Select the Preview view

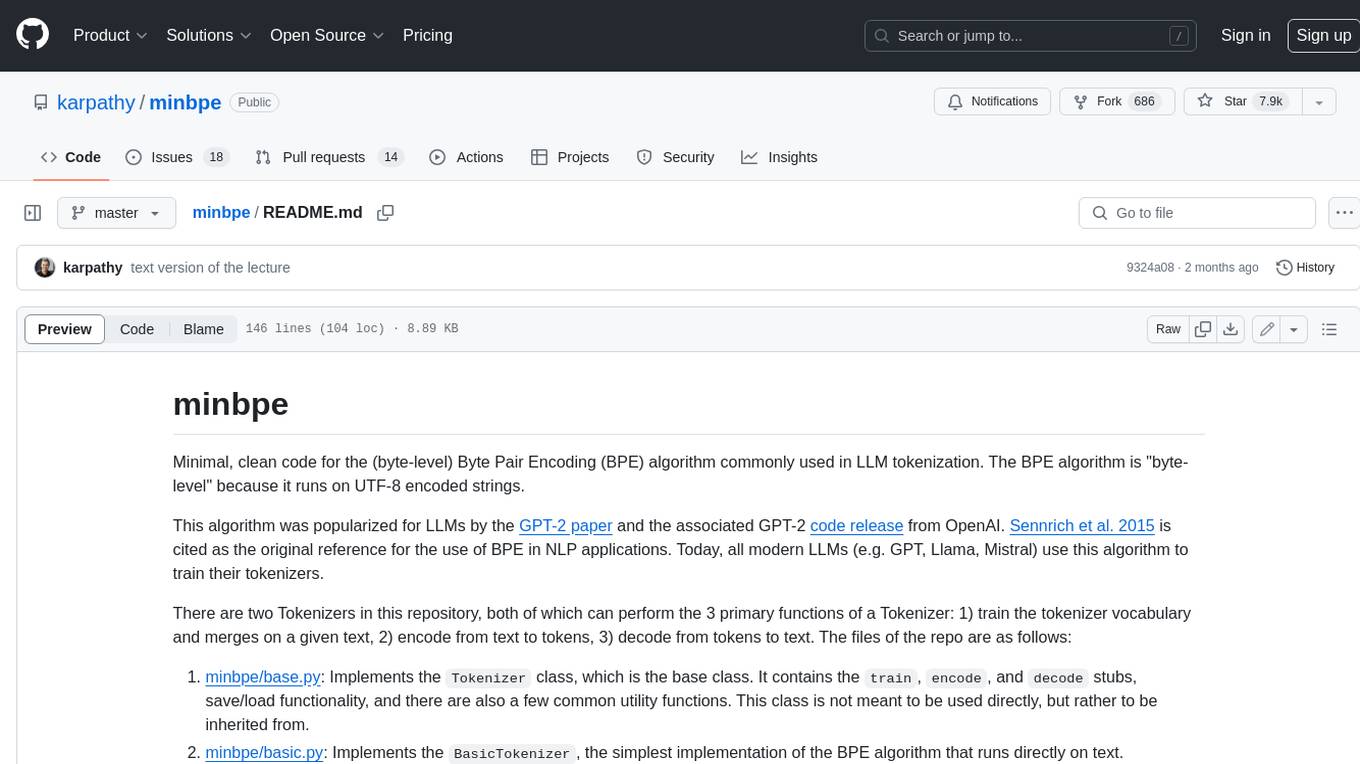(x=65, y=329)
